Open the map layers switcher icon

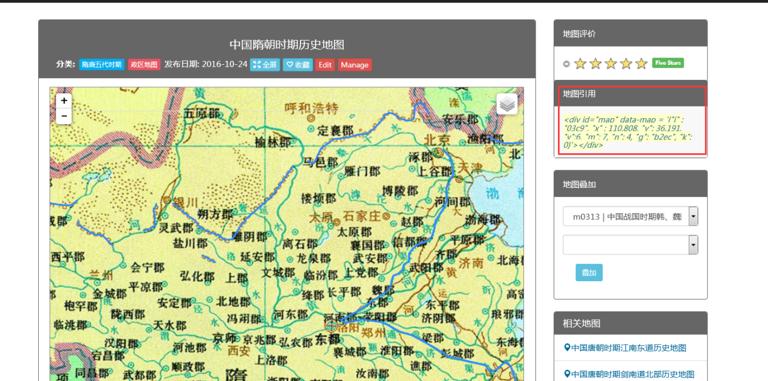click(x=507, y=104)
